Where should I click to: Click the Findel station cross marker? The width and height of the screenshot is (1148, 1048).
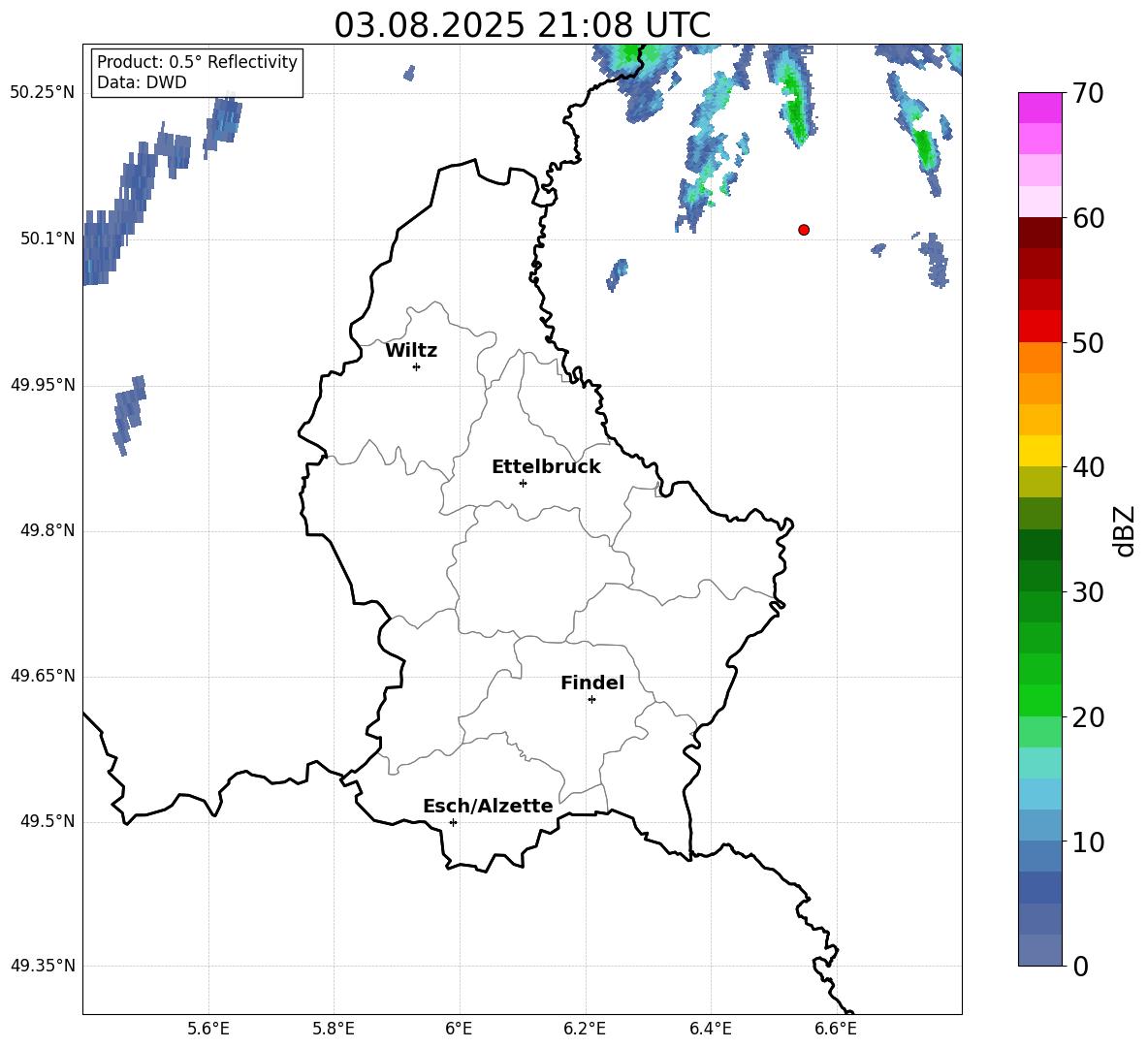pos(591,700)
